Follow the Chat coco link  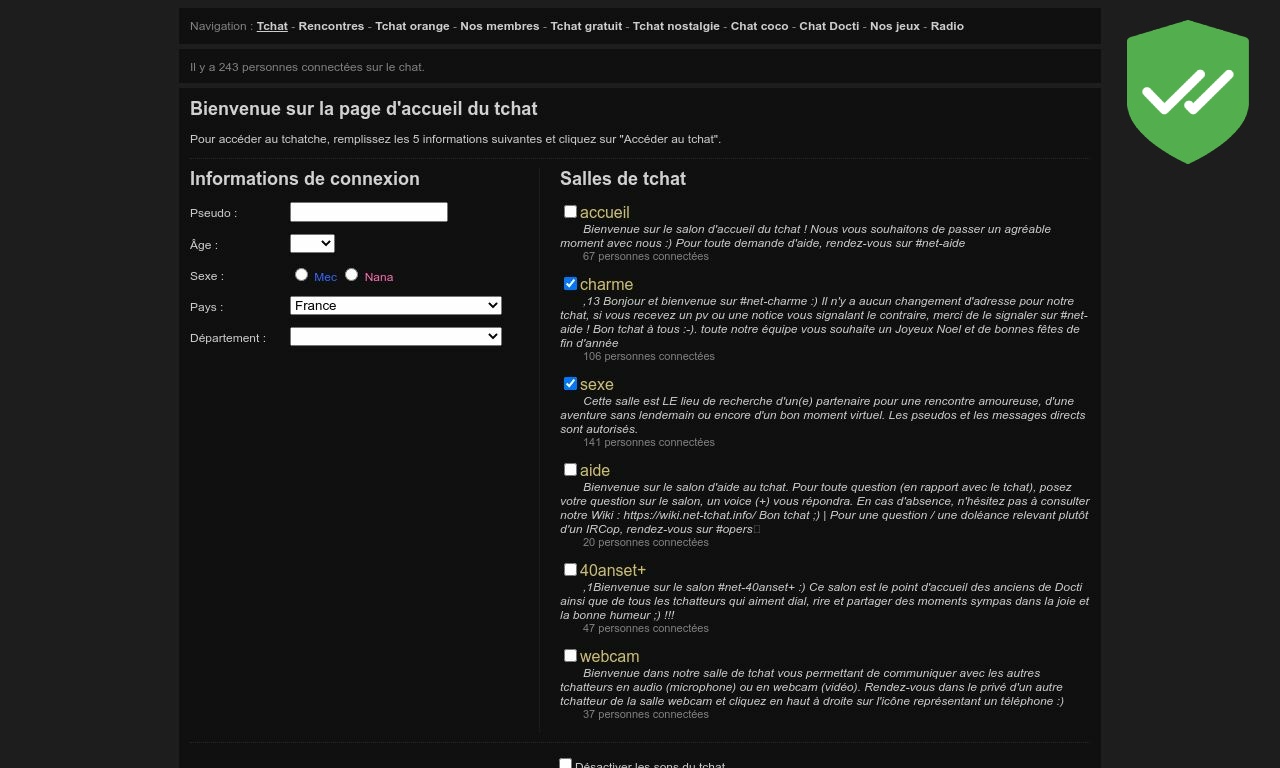(759, 26)
